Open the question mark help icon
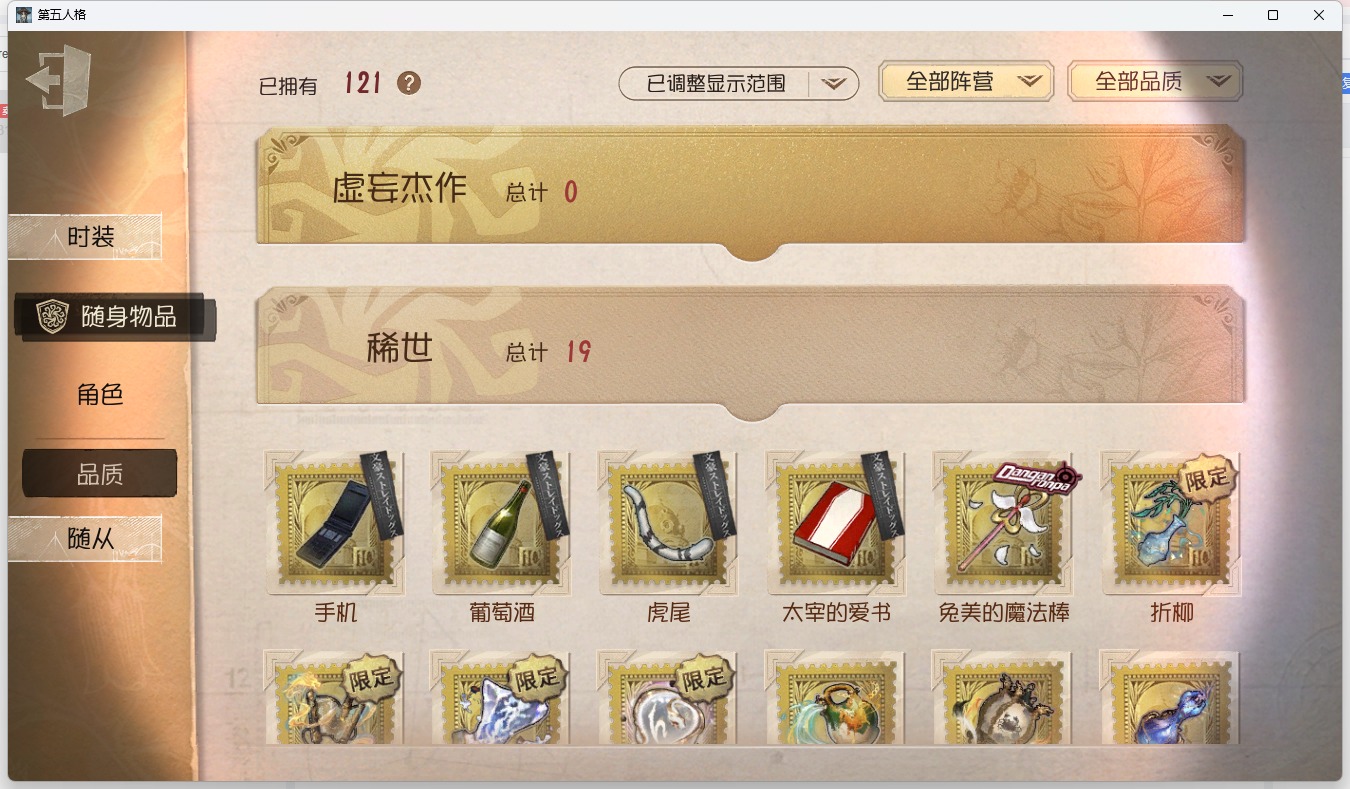 tap(409, 83)
